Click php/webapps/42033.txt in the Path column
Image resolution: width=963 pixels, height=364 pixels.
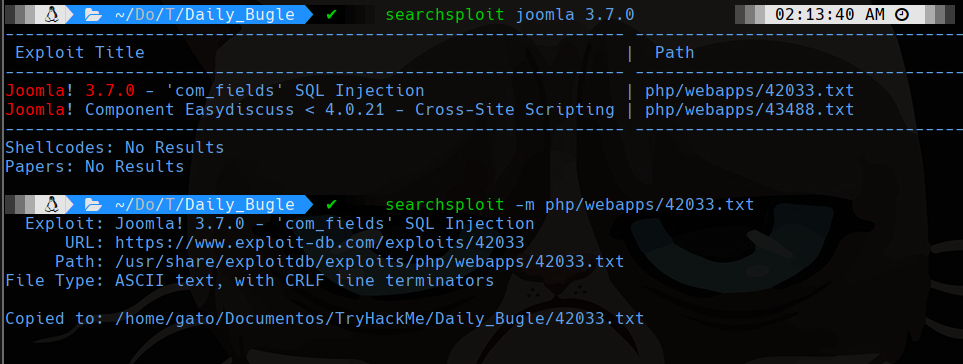point(749,91)
